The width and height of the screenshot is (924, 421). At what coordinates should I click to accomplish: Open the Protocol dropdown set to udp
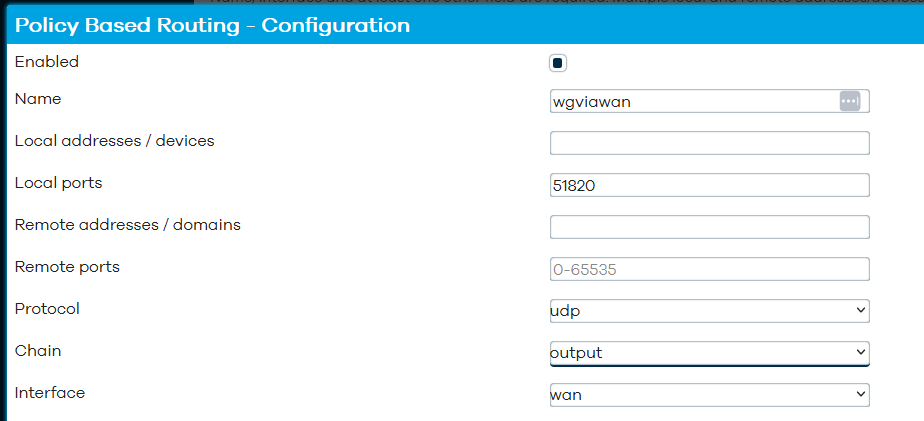tap(710, 311)
